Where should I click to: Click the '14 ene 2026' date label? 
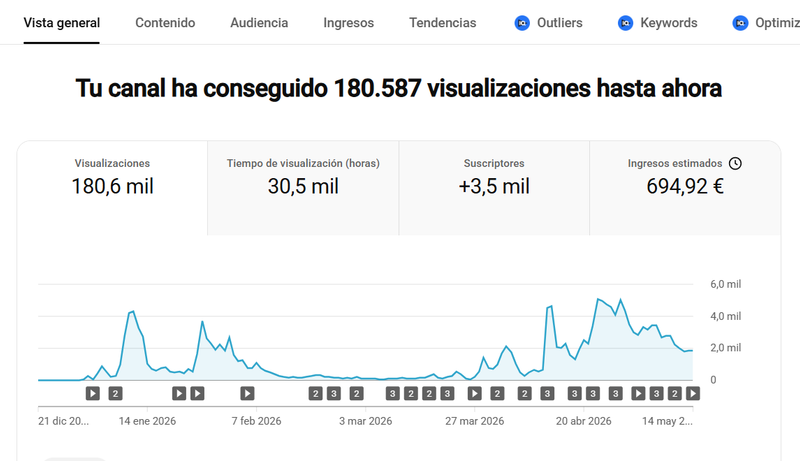[x=147, y=421]
